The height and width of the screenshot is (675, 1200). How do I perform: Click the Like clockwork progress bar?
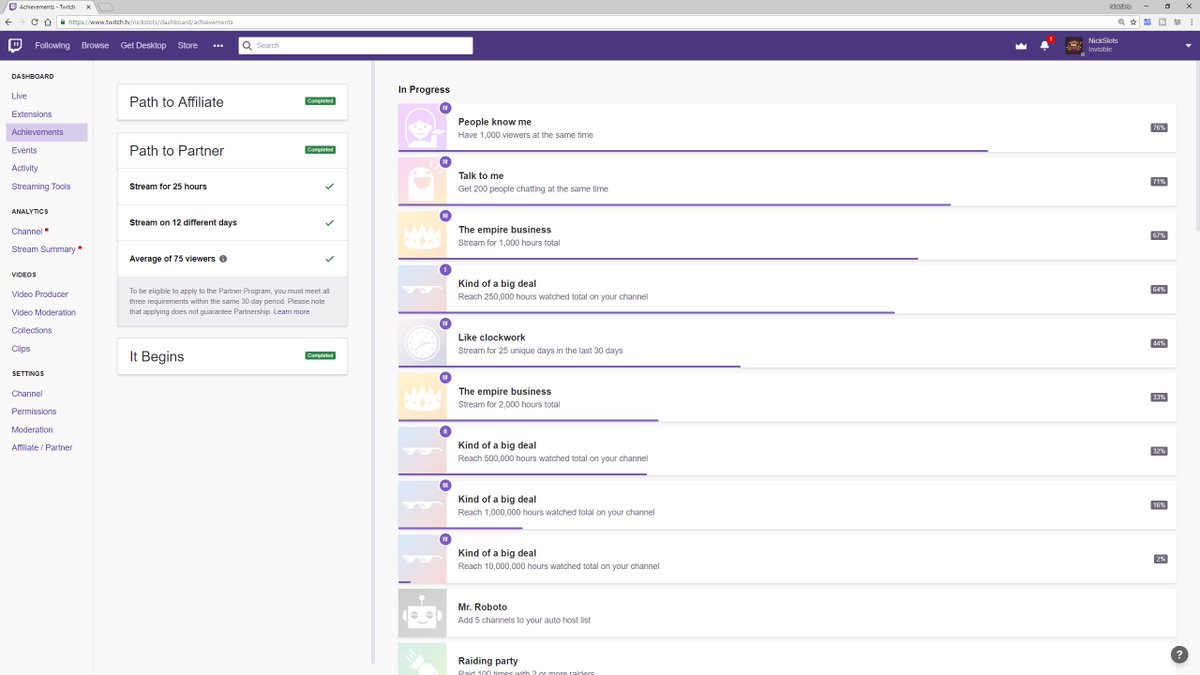coord(569,366)
